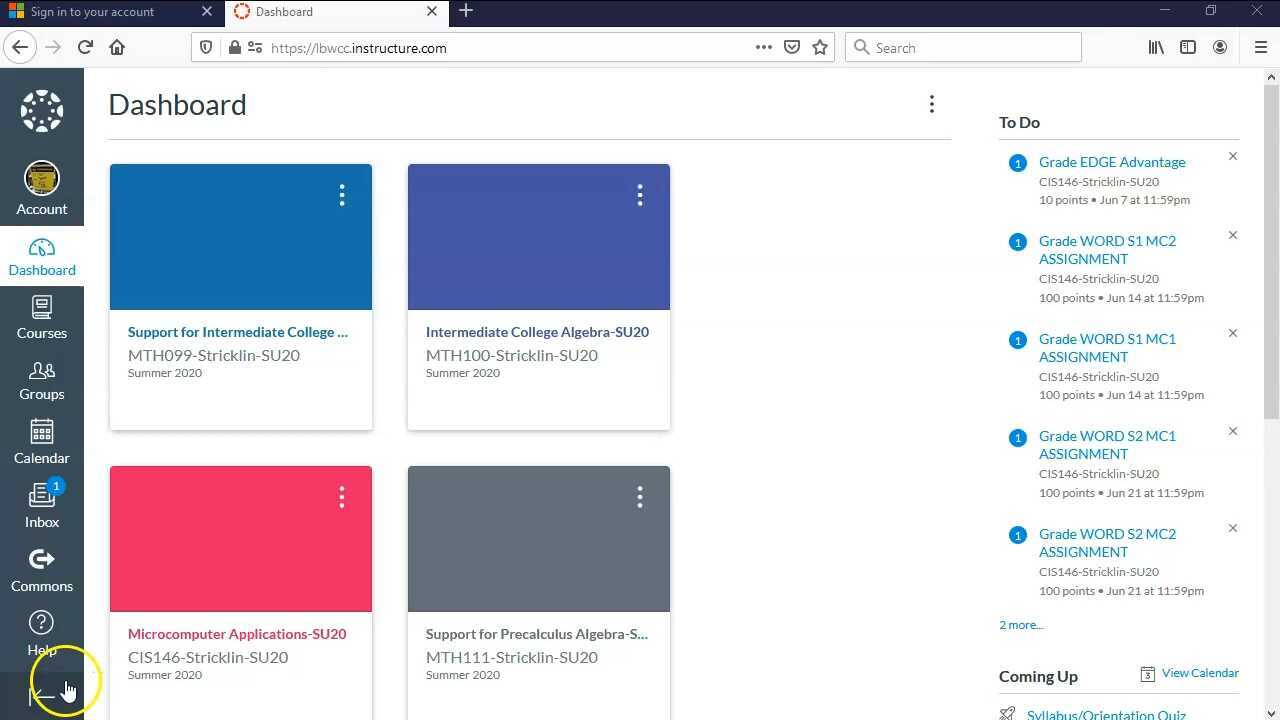Open the Account profile in sidebar
1280x720 pixels.
[41, 189]
